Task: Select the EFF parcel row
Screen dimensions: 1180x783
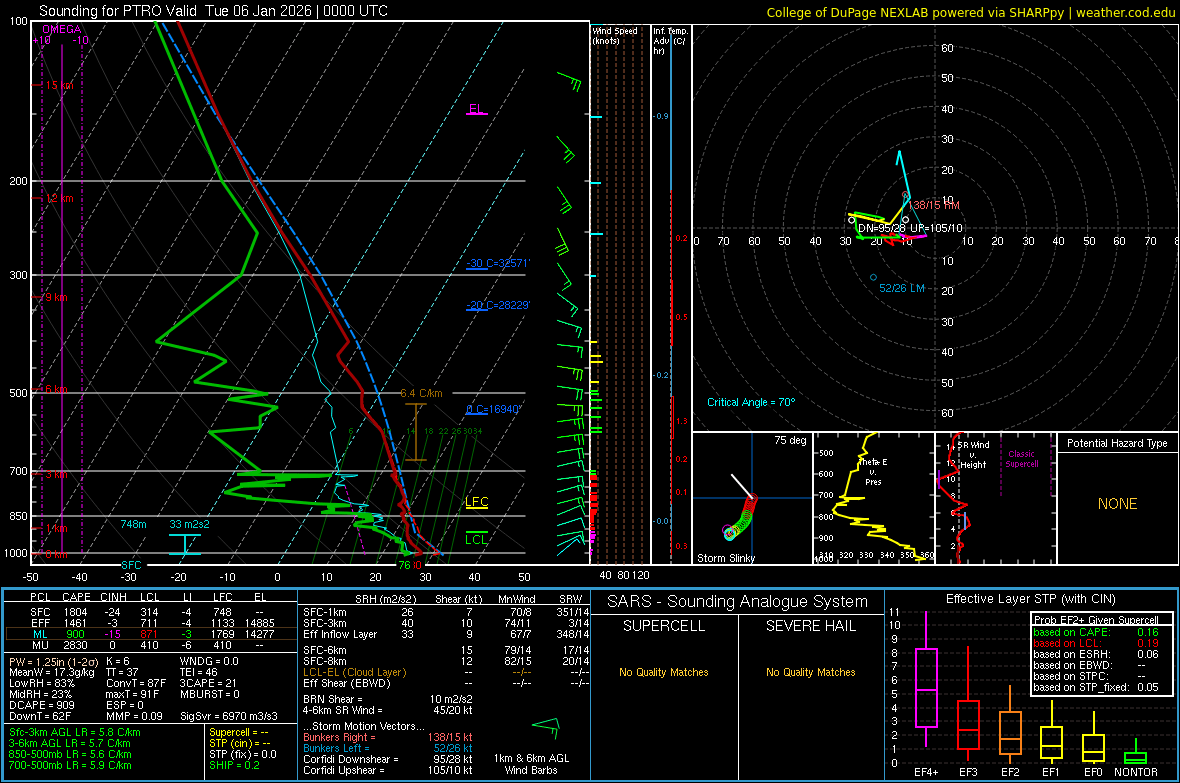Action: 150,623
